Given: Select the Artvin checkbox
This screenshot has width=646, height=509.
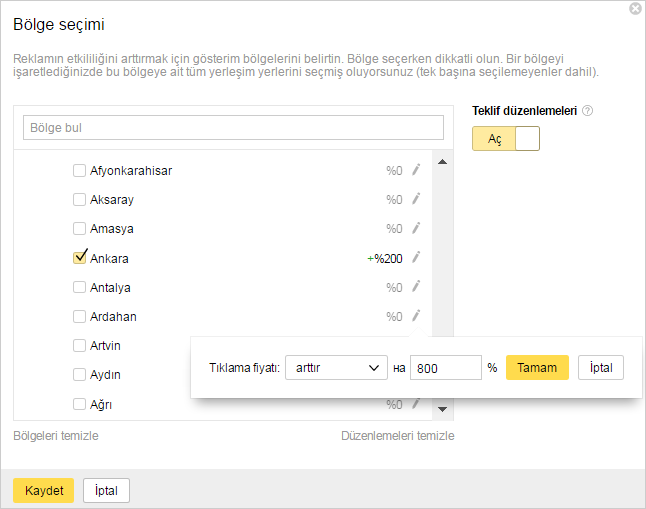Looking at the screenshot, I should pyautogui.click(x=80, y=345).
